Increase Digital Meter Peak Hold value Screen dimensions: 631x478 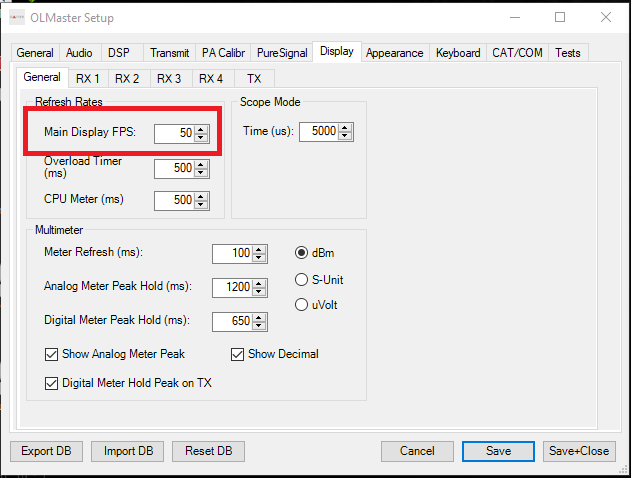click(x=259, y=317)
